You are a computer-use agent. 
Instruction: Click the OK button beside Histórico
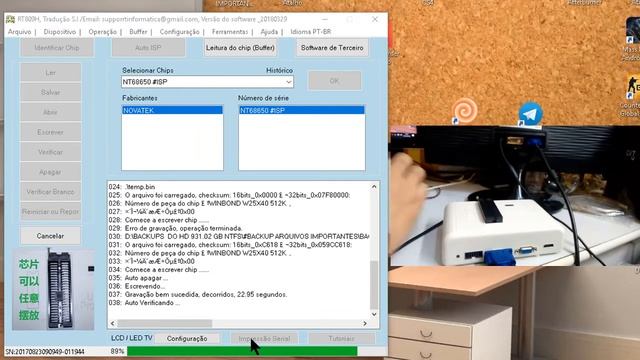point(334,81)
